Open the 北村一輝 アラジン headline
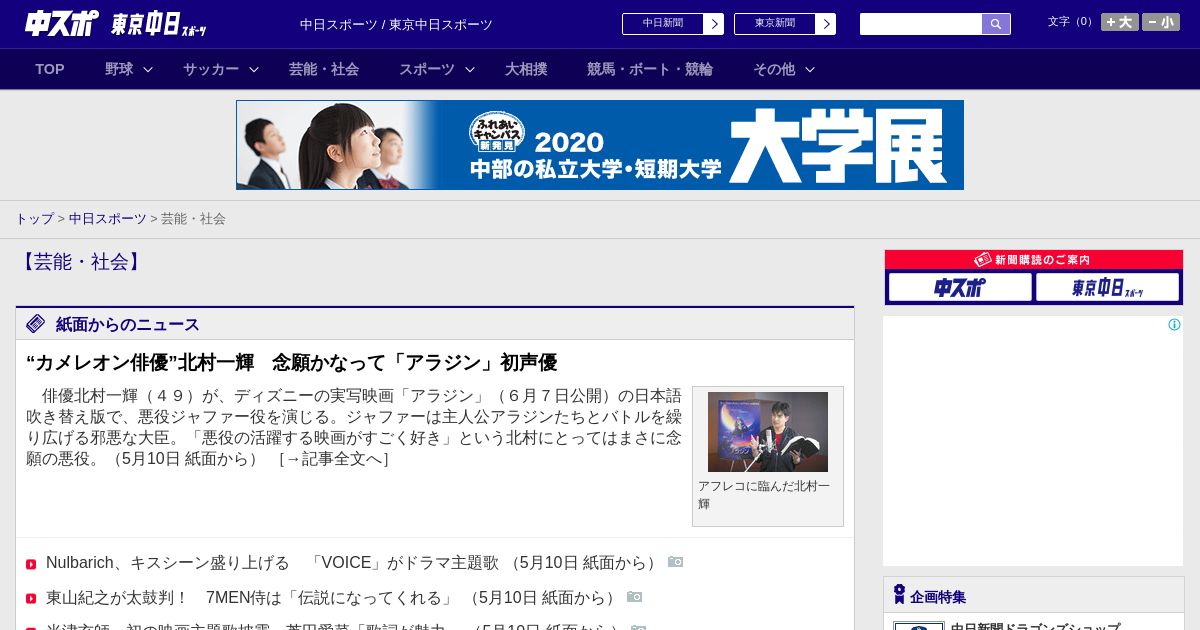This screenshot has height=630, width=1200. click(x=292, y=362)
